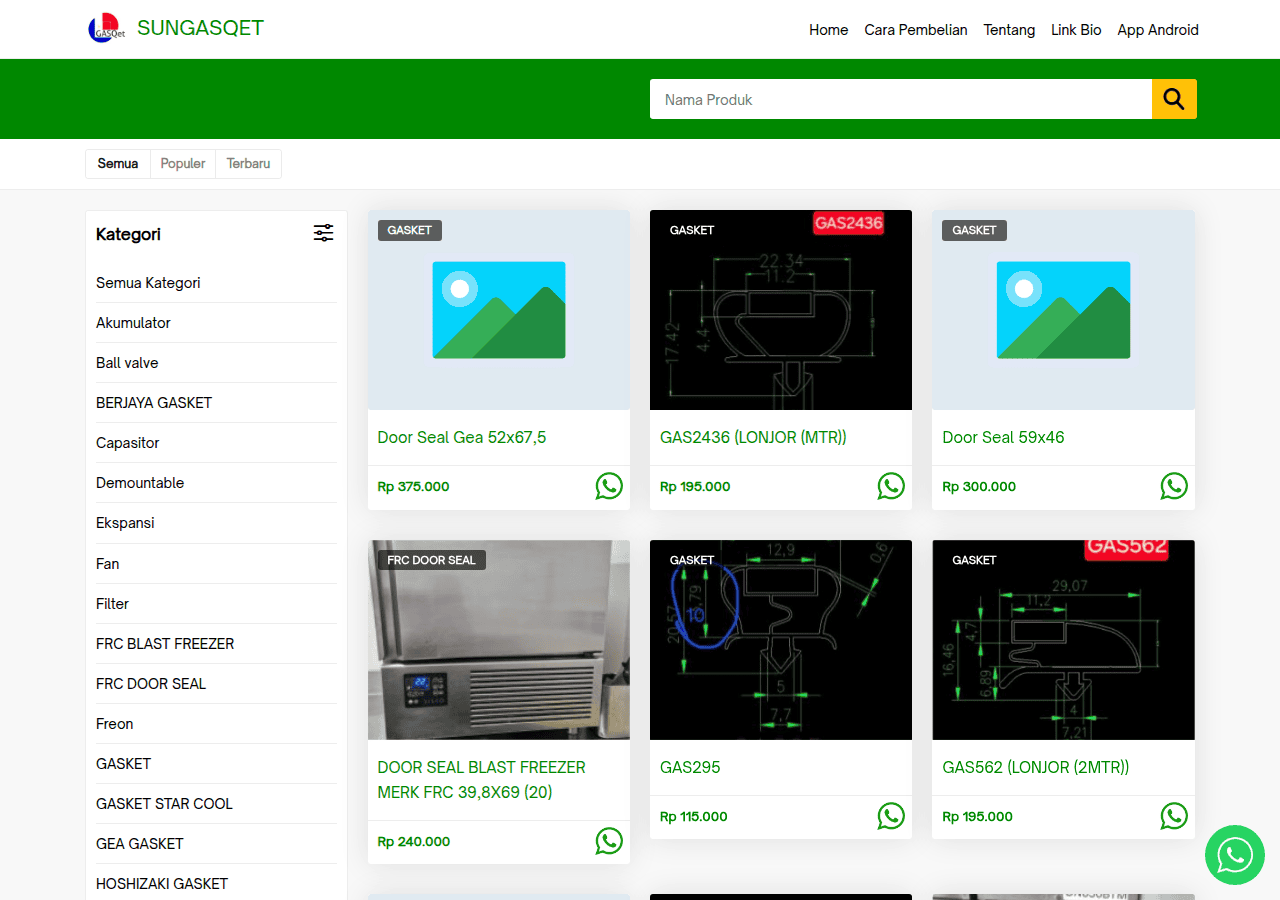Viewport: 1280px width, 900px height.
Task: Click the Rp 375.000 price
Action: (x=413, y=487)
